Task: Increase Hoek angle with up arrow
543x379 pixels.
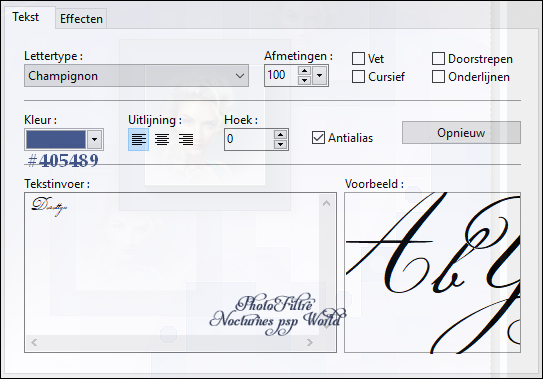Action: (x=281, y=134)
